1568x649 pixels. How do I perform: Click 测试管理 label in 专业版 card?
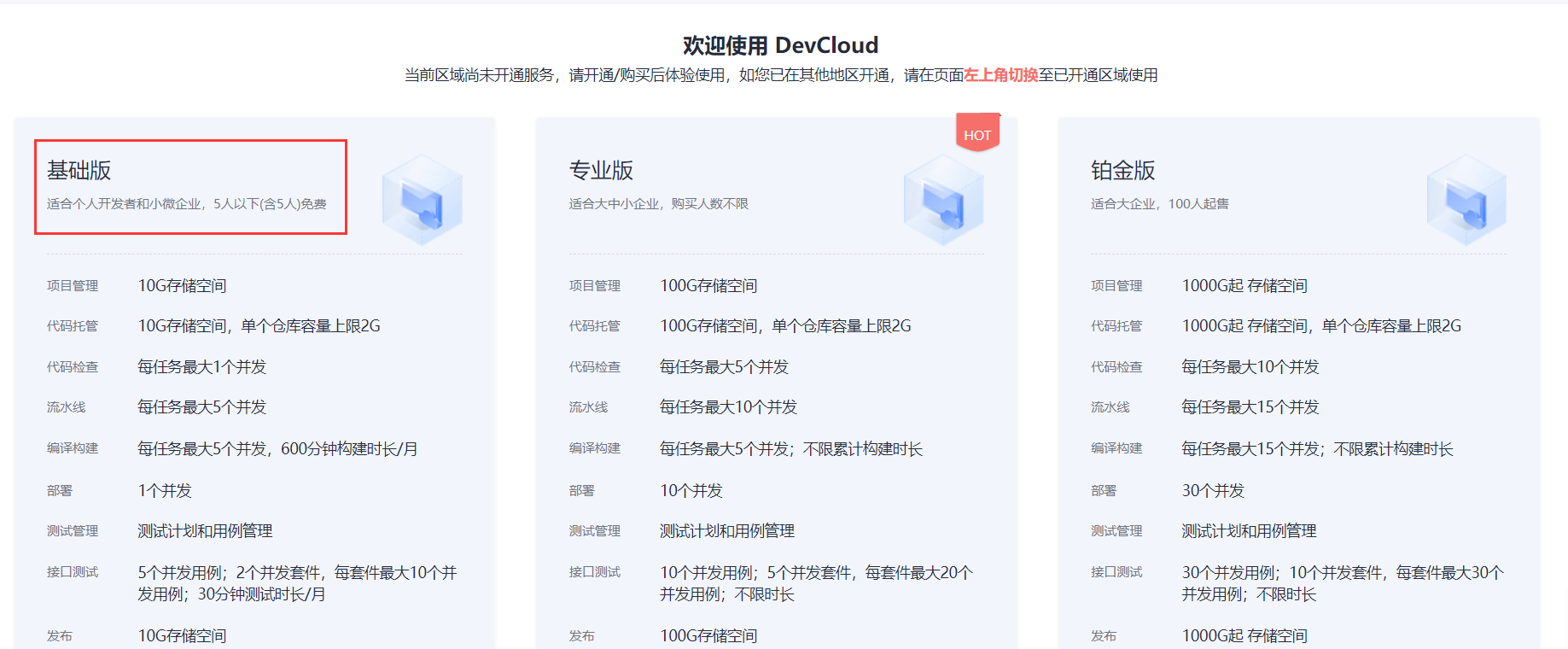click(x=595, y=531)
